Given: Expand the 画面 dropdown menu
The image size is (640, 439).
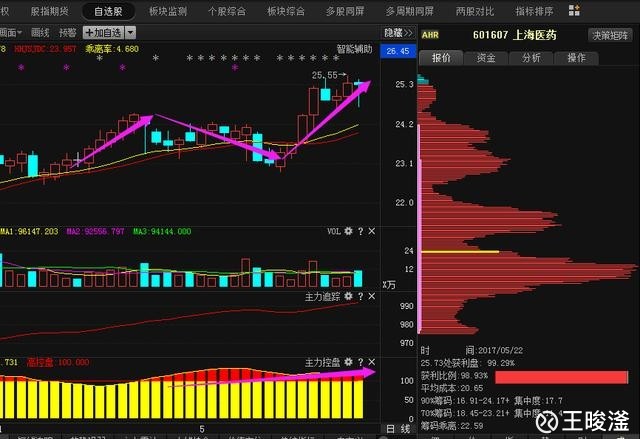Looking at the screenshot, I should pyautogui.click(x=11, y=33).
